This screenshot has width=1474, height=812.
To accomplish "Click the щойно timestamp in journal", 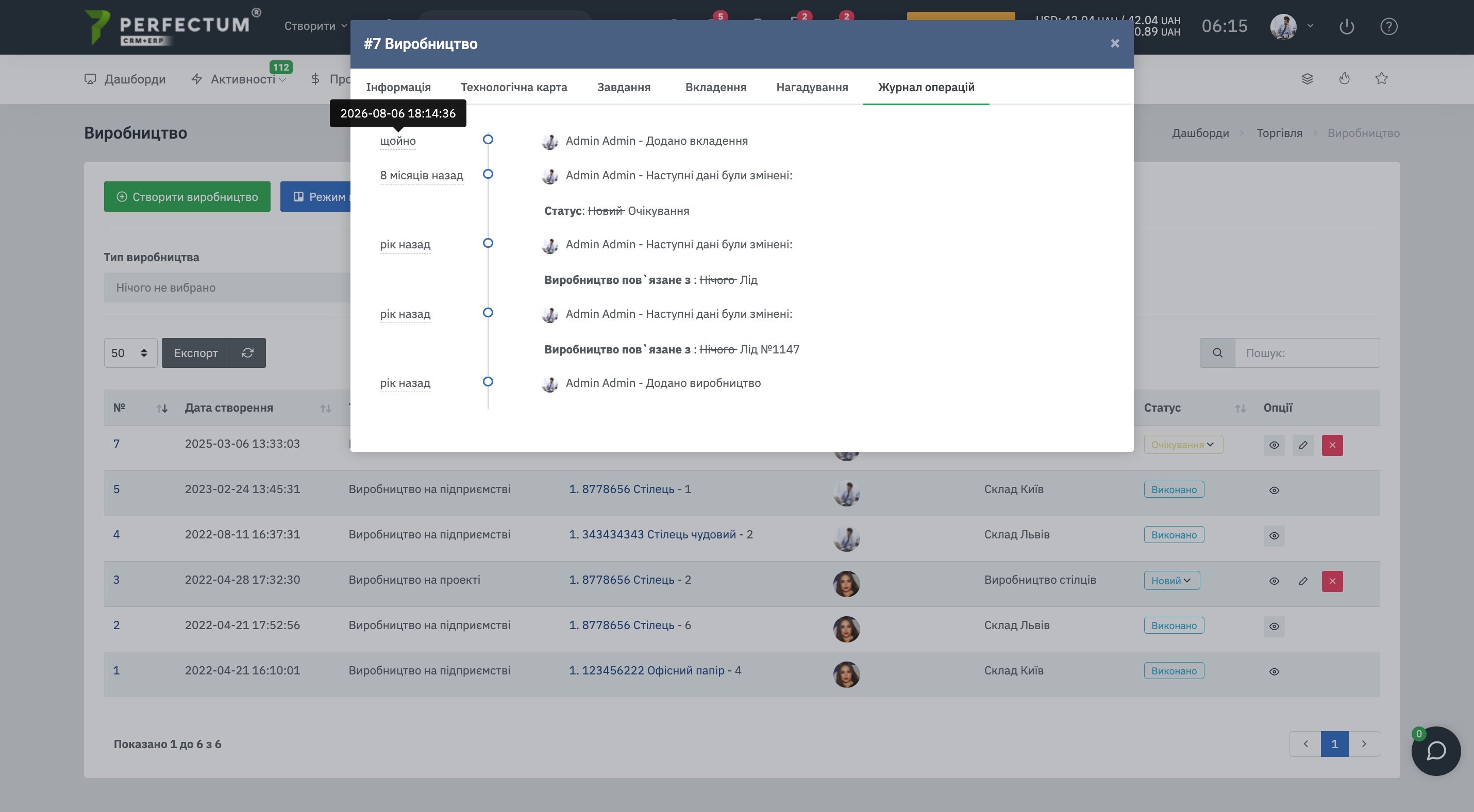I will tap(398, 141).
